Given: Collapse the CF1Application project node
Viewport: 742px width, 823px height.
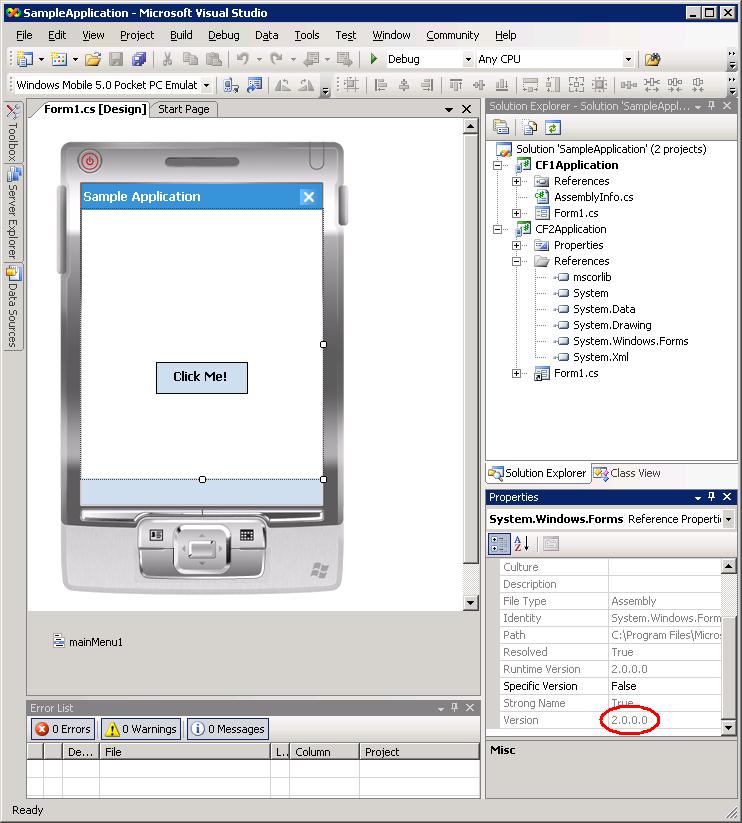Looking at the screenshot, I should (497, 165).
